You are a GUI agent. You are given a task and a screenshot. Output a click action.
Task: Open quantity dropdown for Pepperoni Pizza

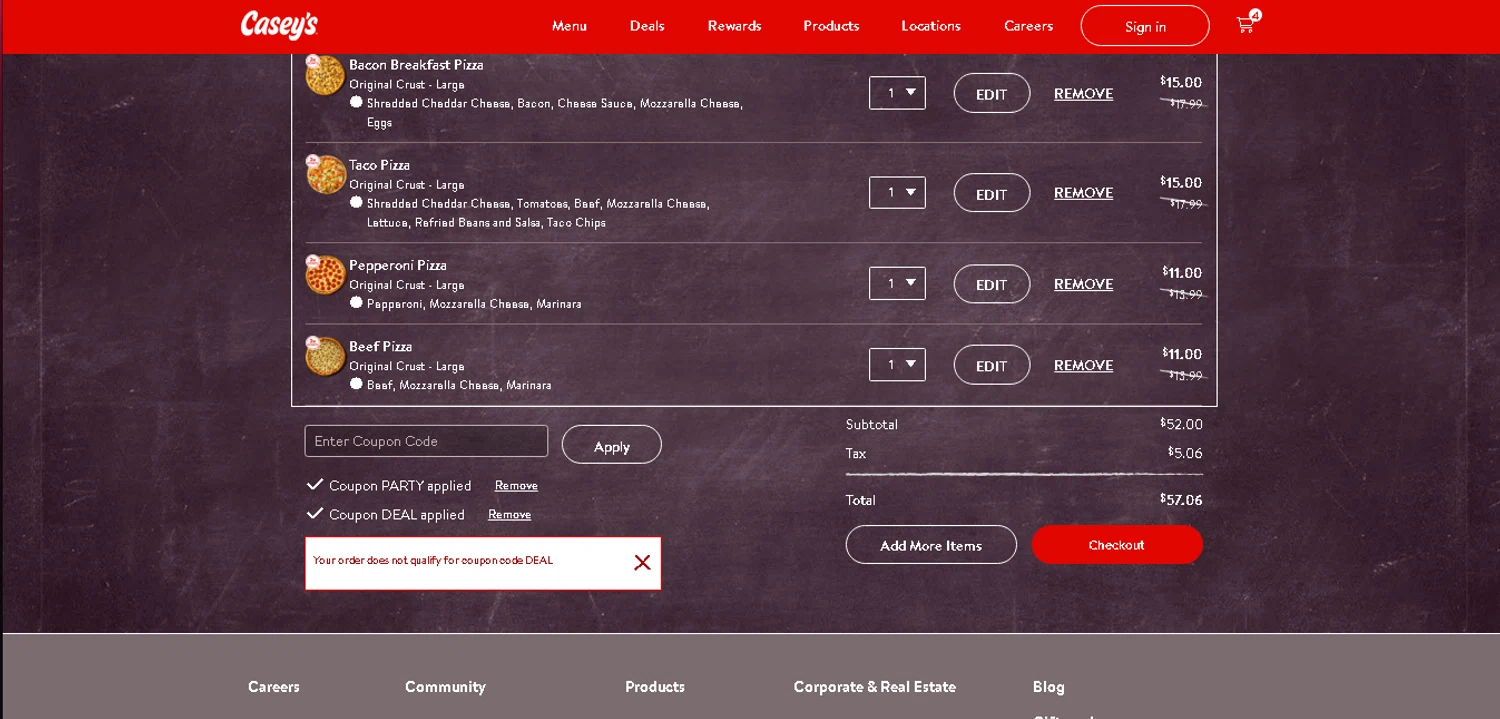(x=897, y=283)
